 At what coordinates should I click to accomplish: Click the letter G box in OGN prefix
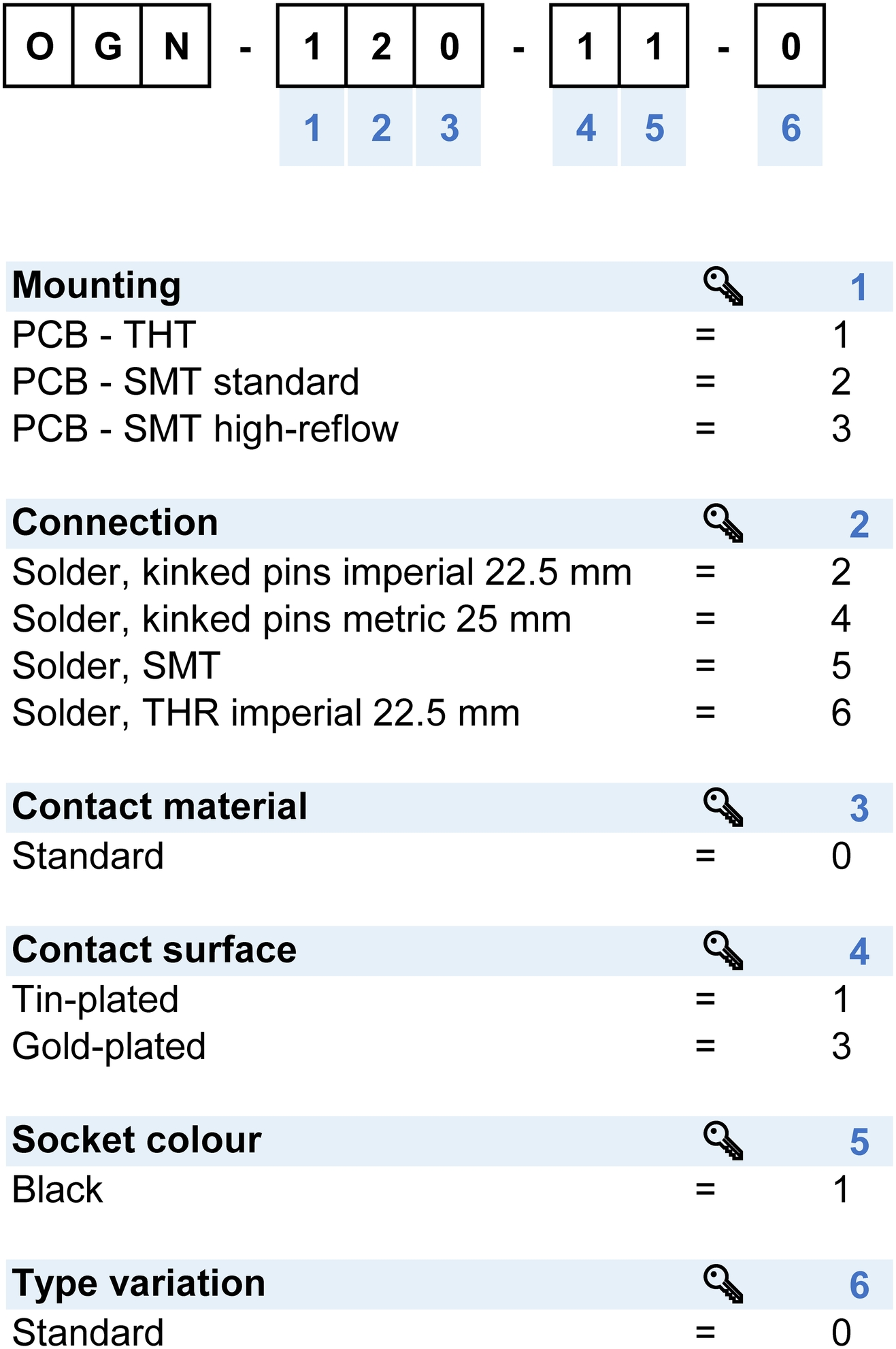[x=107, y=46]
